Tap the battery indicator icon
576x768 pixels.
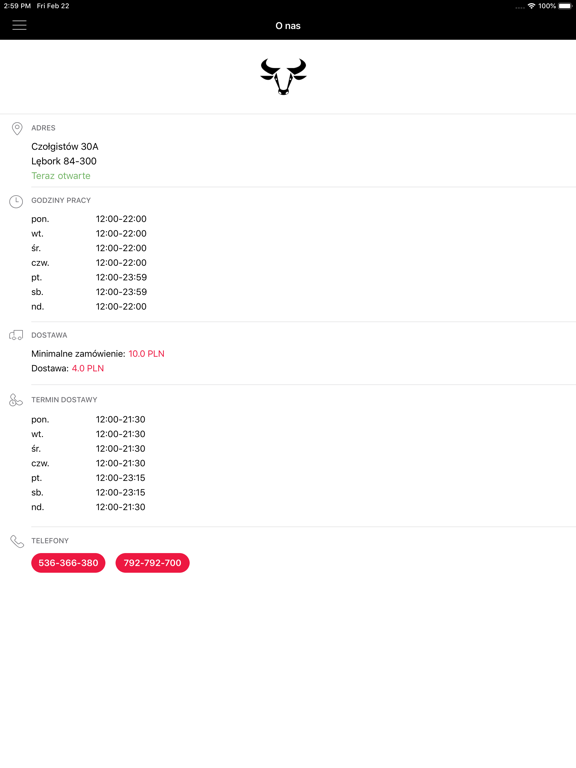pyautogui.click(x=565, y=6)
